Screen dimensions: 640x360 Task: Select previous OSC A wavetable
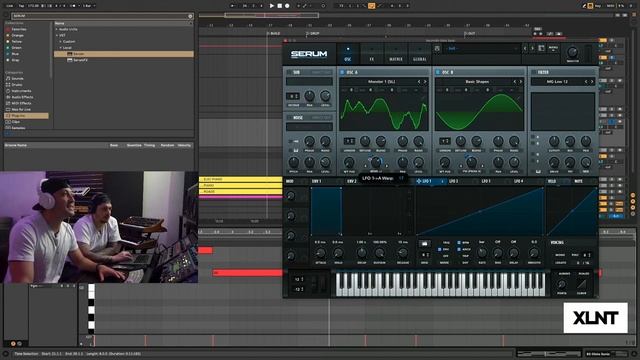tap(419, 82)
